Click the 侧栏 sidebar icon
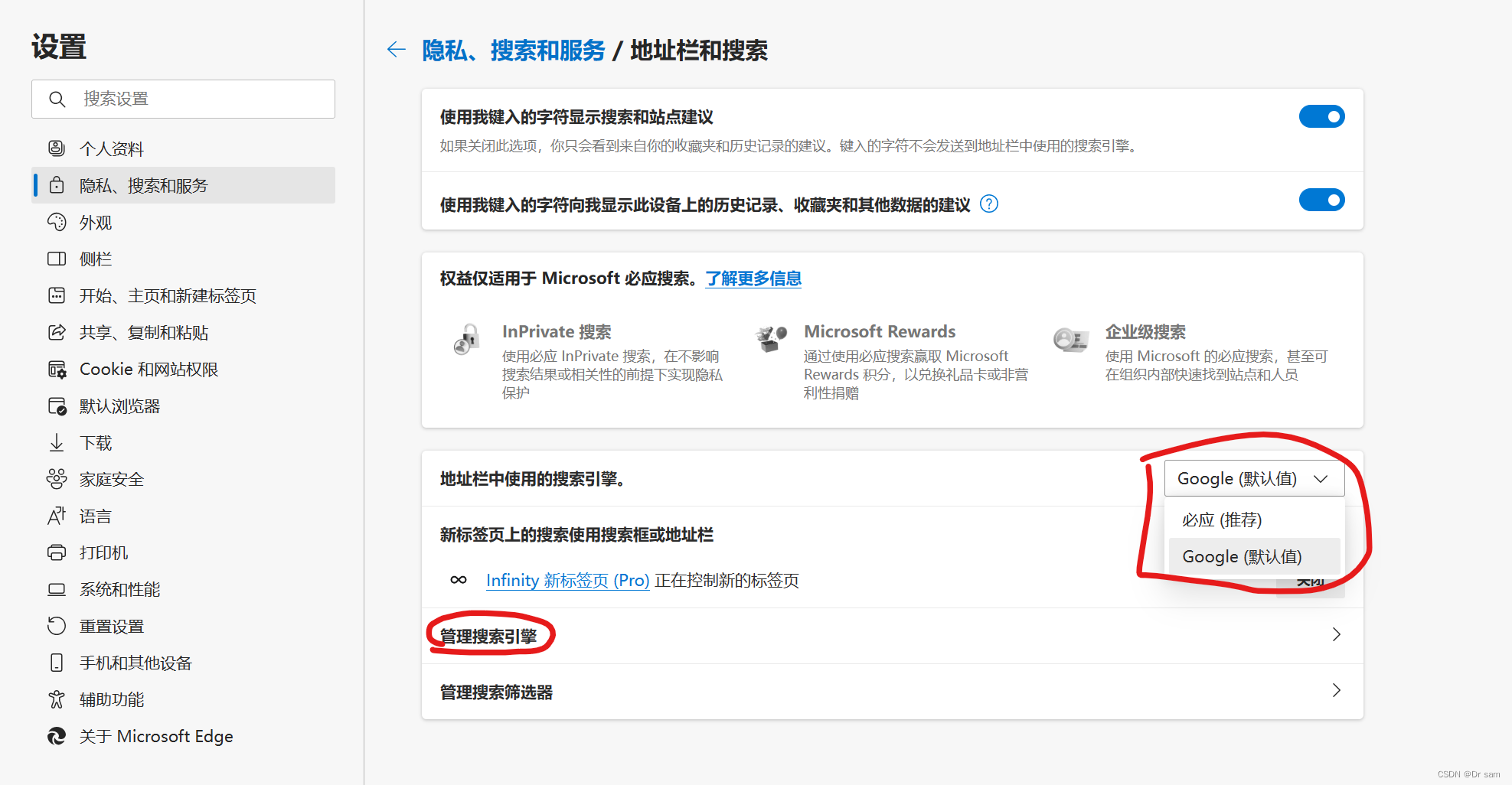 [x=57, y=259]
